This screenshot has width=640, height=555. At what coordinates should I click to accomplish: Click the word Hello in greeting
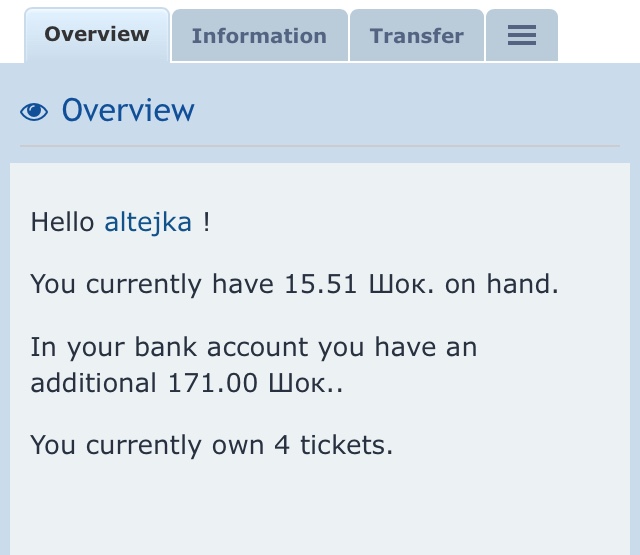(63, 222)
